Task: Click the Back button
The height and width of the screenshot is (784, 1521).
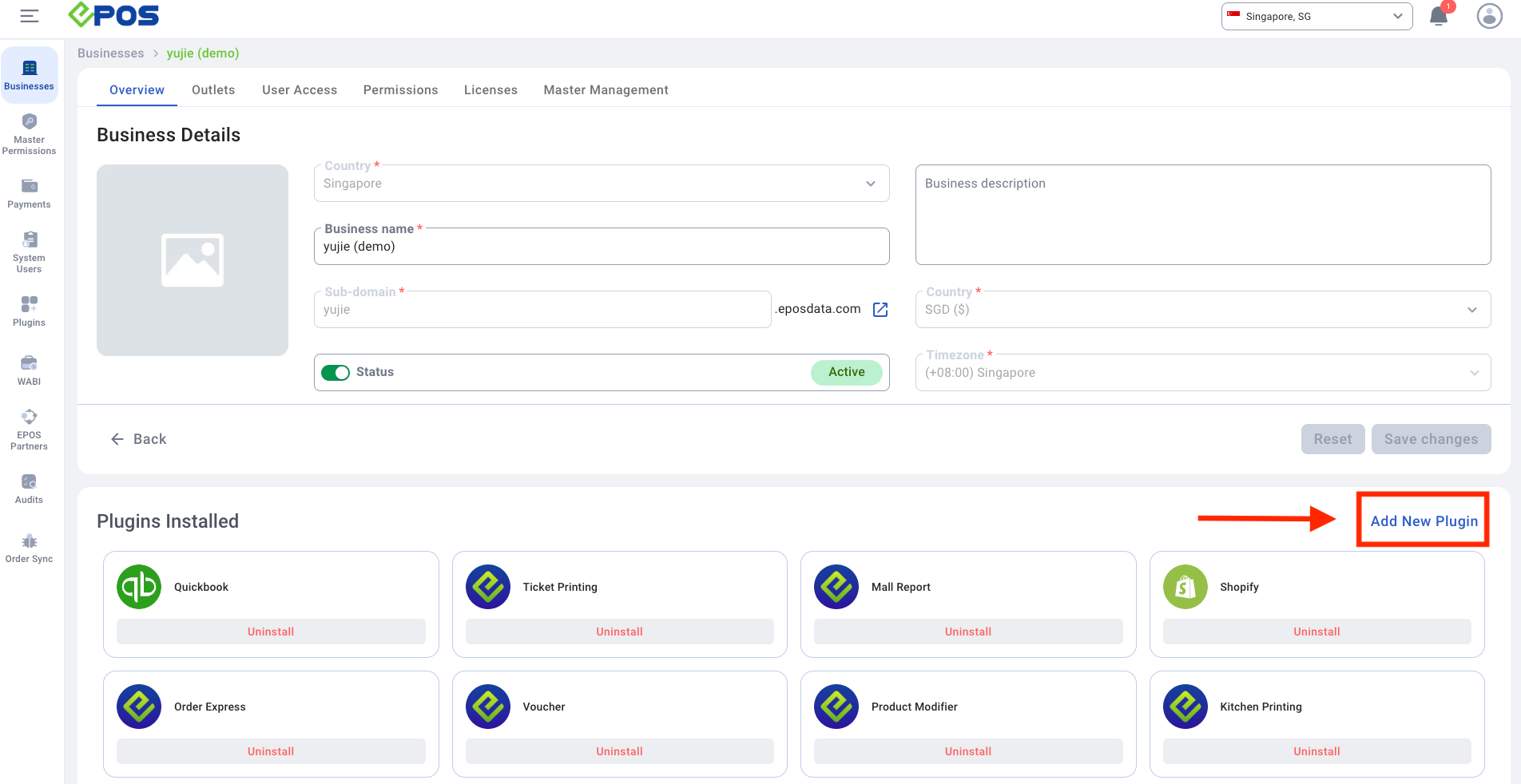Action: (138, 439)
